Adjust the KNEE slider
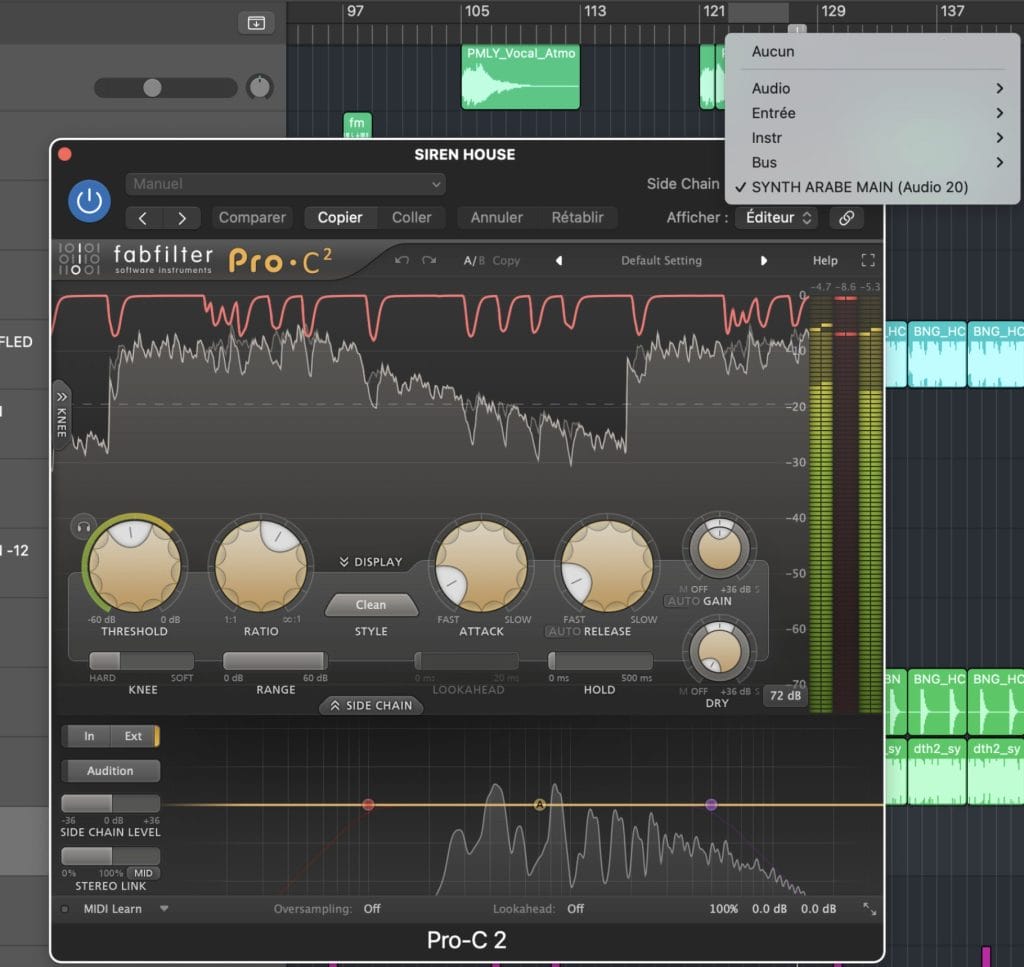The image size is (1024, 967). (141, 661)
